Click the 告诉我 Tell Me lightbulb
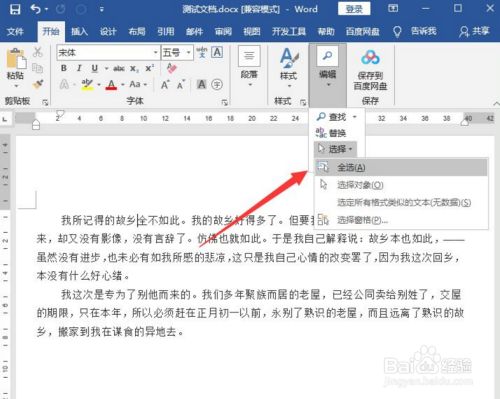This screenshot has width=500, height=399. 397,32
